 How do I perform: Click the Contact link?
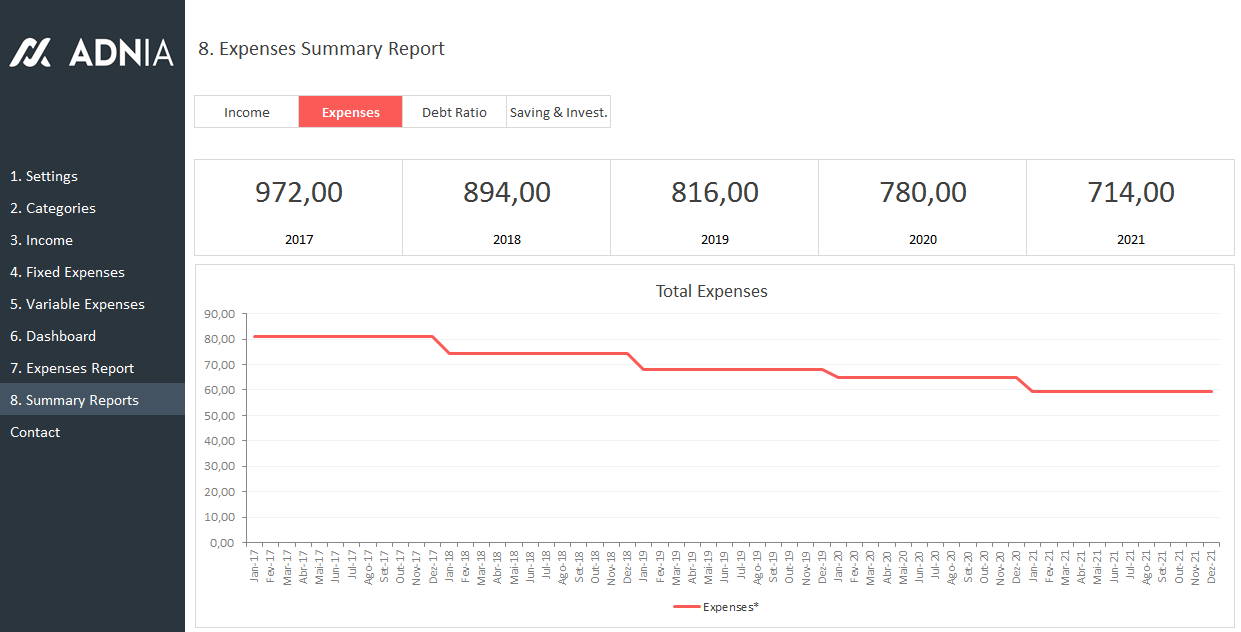[x=35, y=432]
